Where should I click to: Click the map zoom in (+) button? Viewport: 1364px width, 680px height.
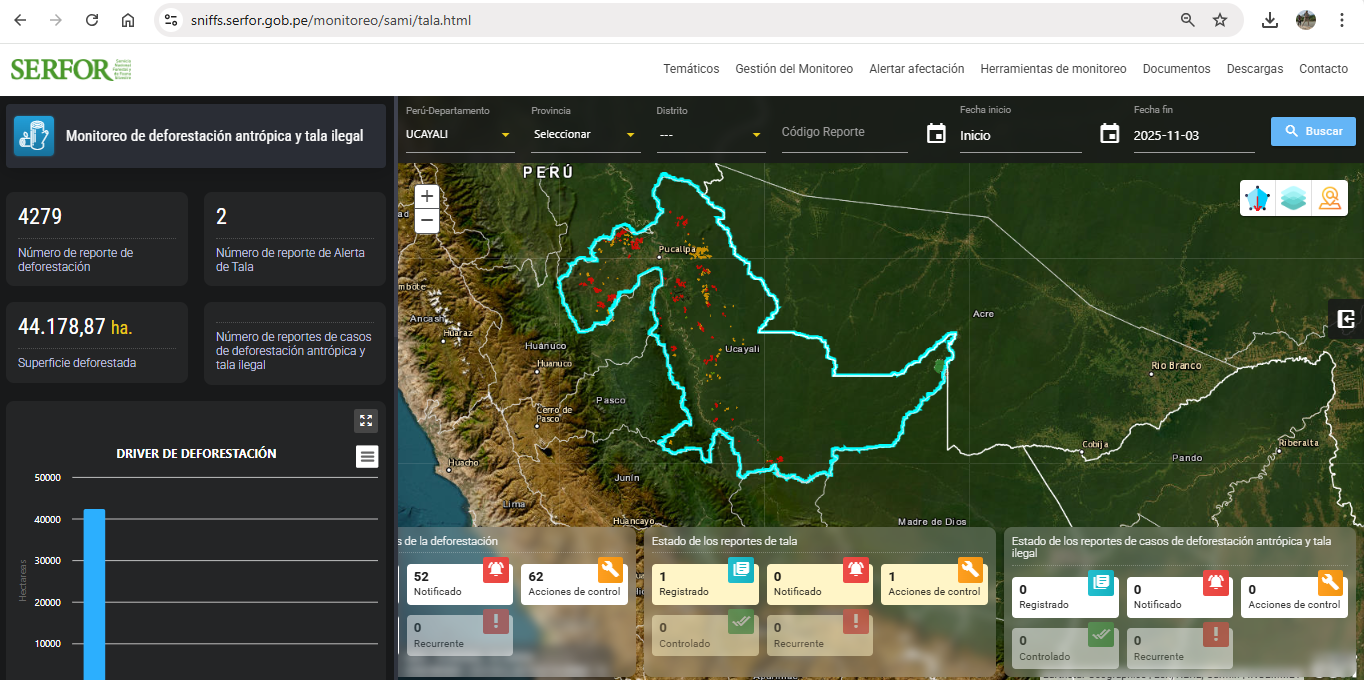point(427,197)
